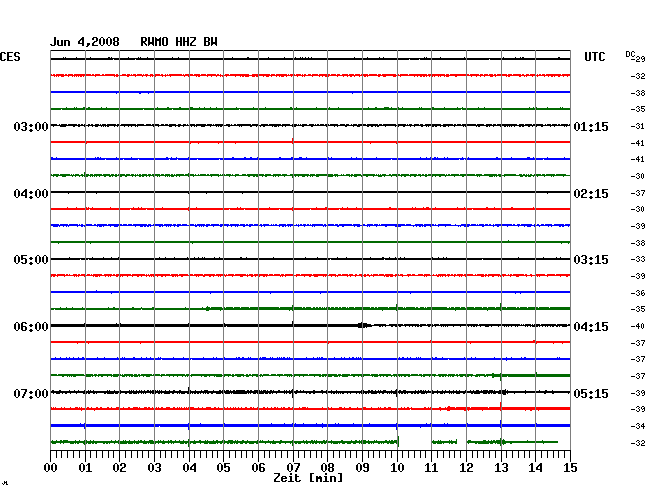The image size is (650, 494).
Task: Click the "UTC" column header
Action: tap(594, 57)
